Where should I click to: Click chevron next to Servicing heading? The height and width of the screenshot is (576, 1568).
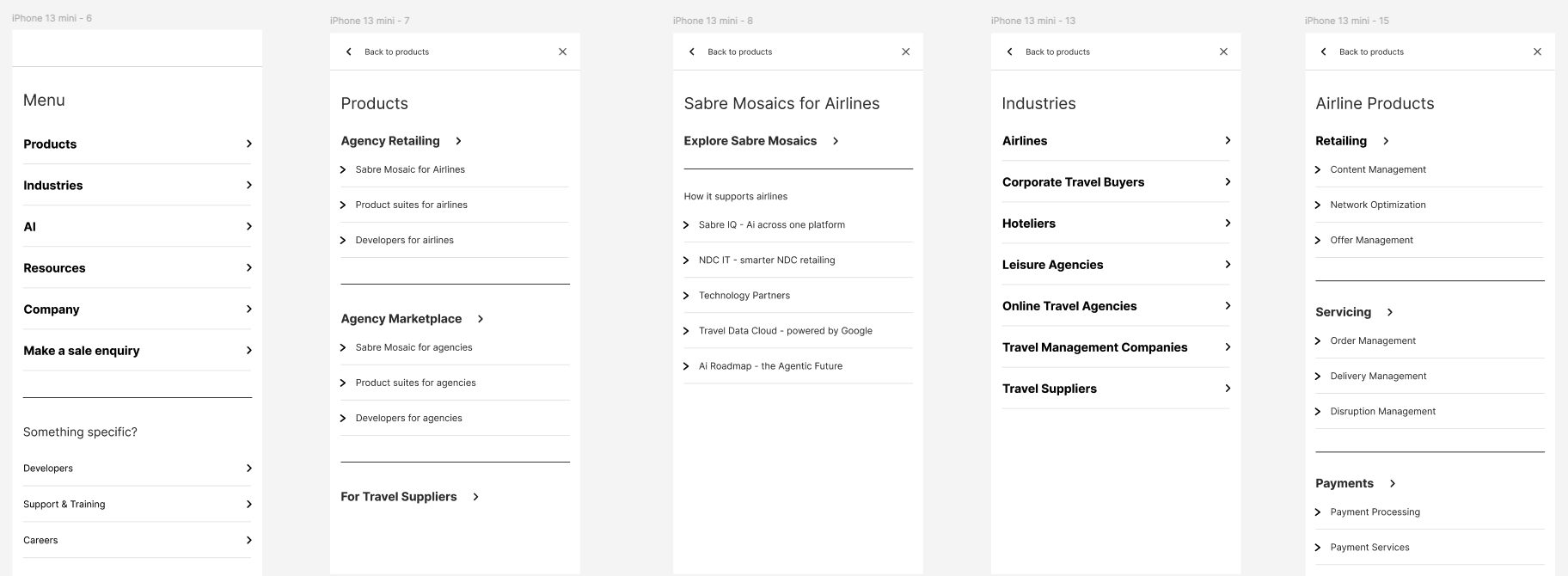pos(1389,312)
